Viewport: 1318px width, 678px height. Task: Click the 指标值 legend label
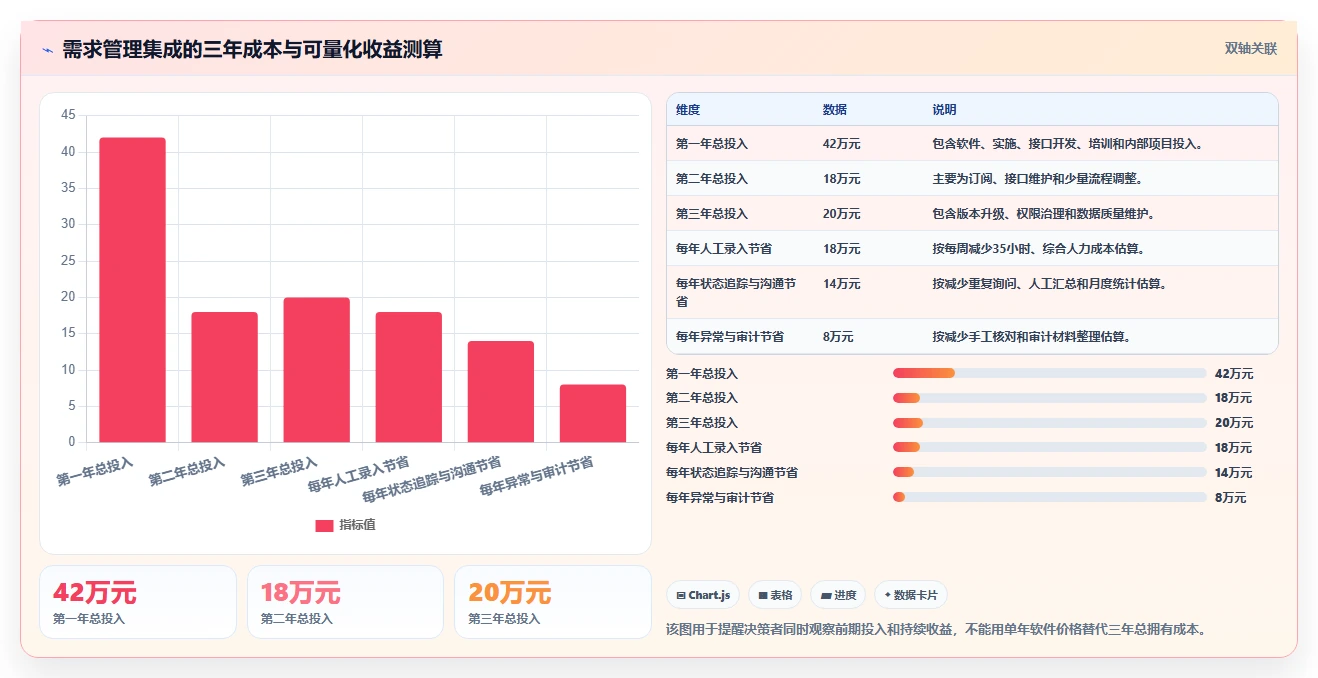[357, 525]
